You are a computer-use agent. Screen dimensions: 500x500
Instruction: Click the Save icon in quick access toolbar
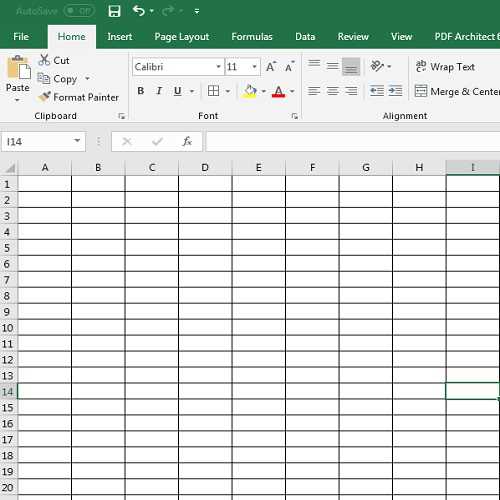click(114, 11)
